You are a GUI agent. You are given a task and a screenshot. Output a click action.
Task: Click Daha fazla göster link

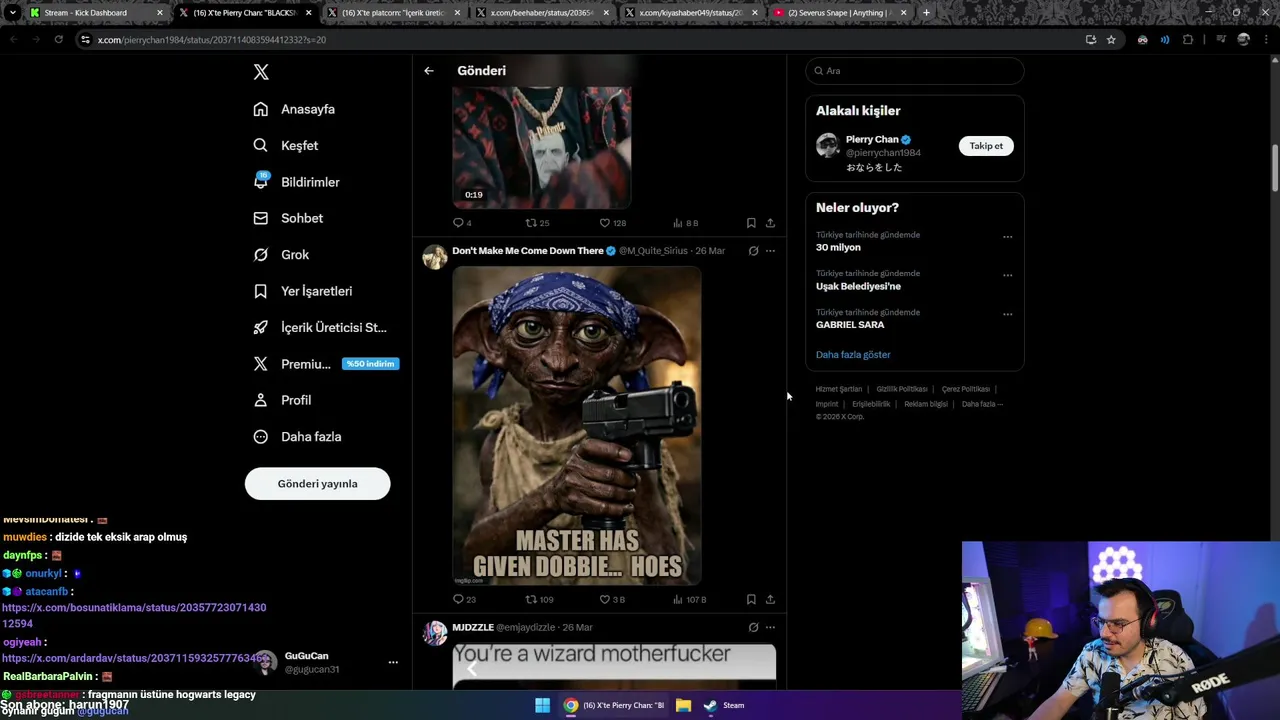pos(853,355)
